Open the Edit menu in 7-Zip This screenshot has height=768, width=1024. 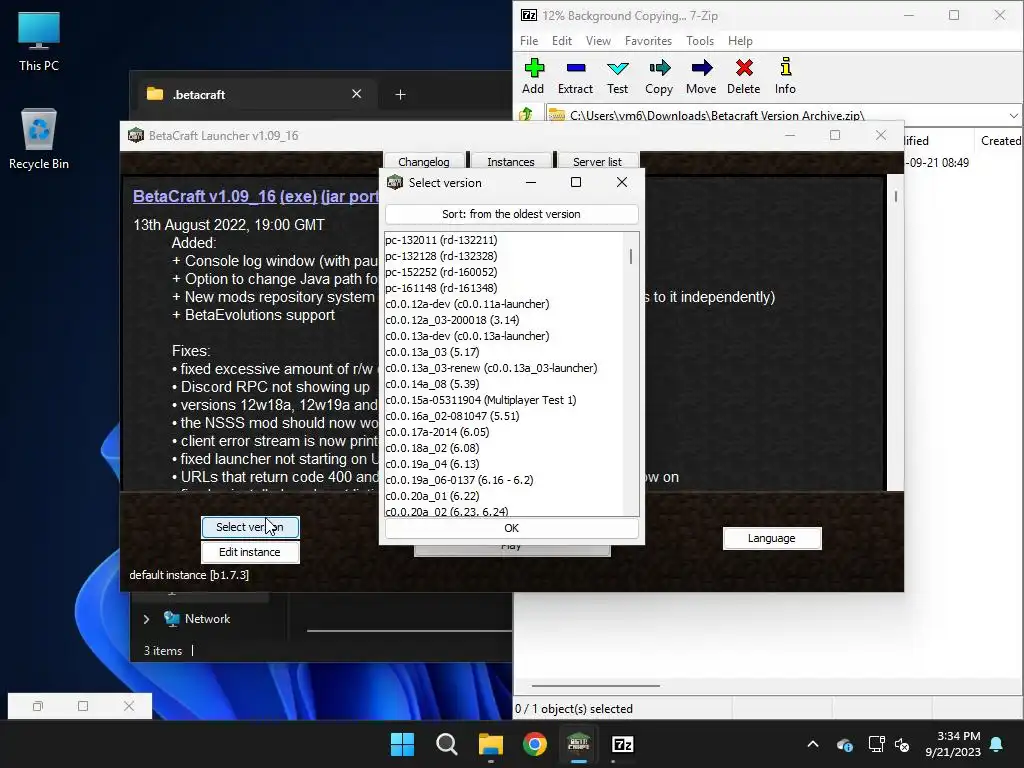(562, 40)
